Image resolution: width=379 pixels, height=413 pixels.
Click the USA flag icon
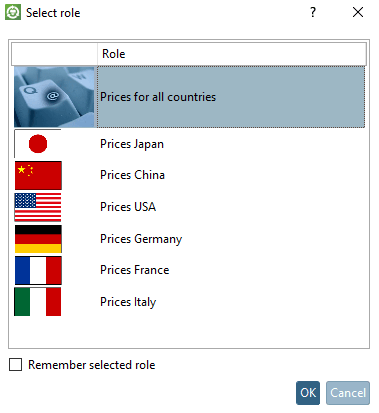pos(38,207)
